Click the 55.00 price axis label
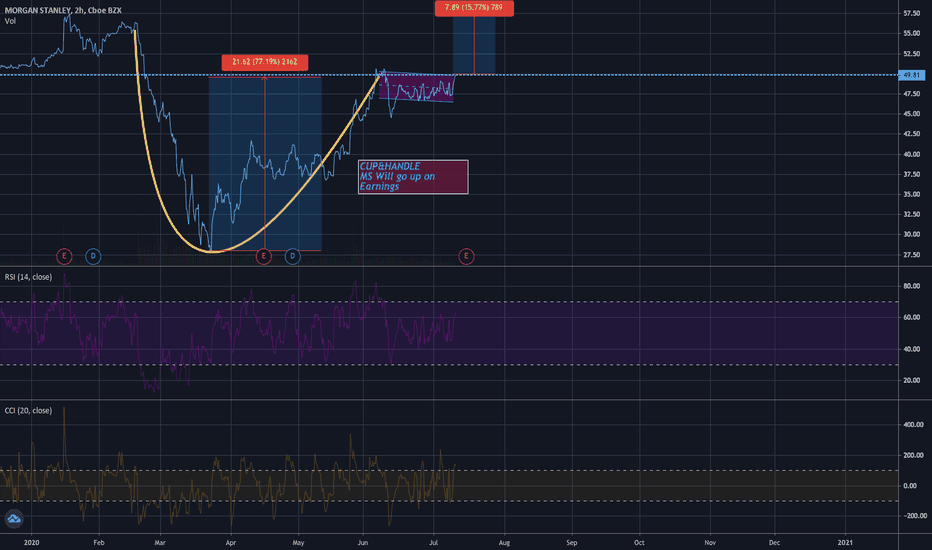This screenshot has height=550, width=932. pyautogui.click(x=912, y=33)
